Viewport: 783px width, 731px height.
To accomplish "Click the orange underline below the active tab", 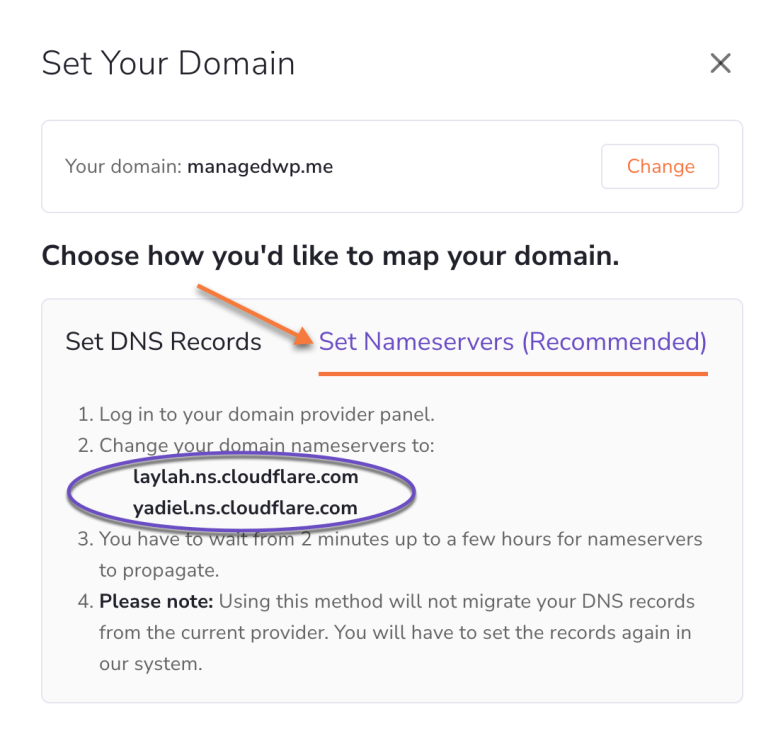I will (x=512, y=374).
